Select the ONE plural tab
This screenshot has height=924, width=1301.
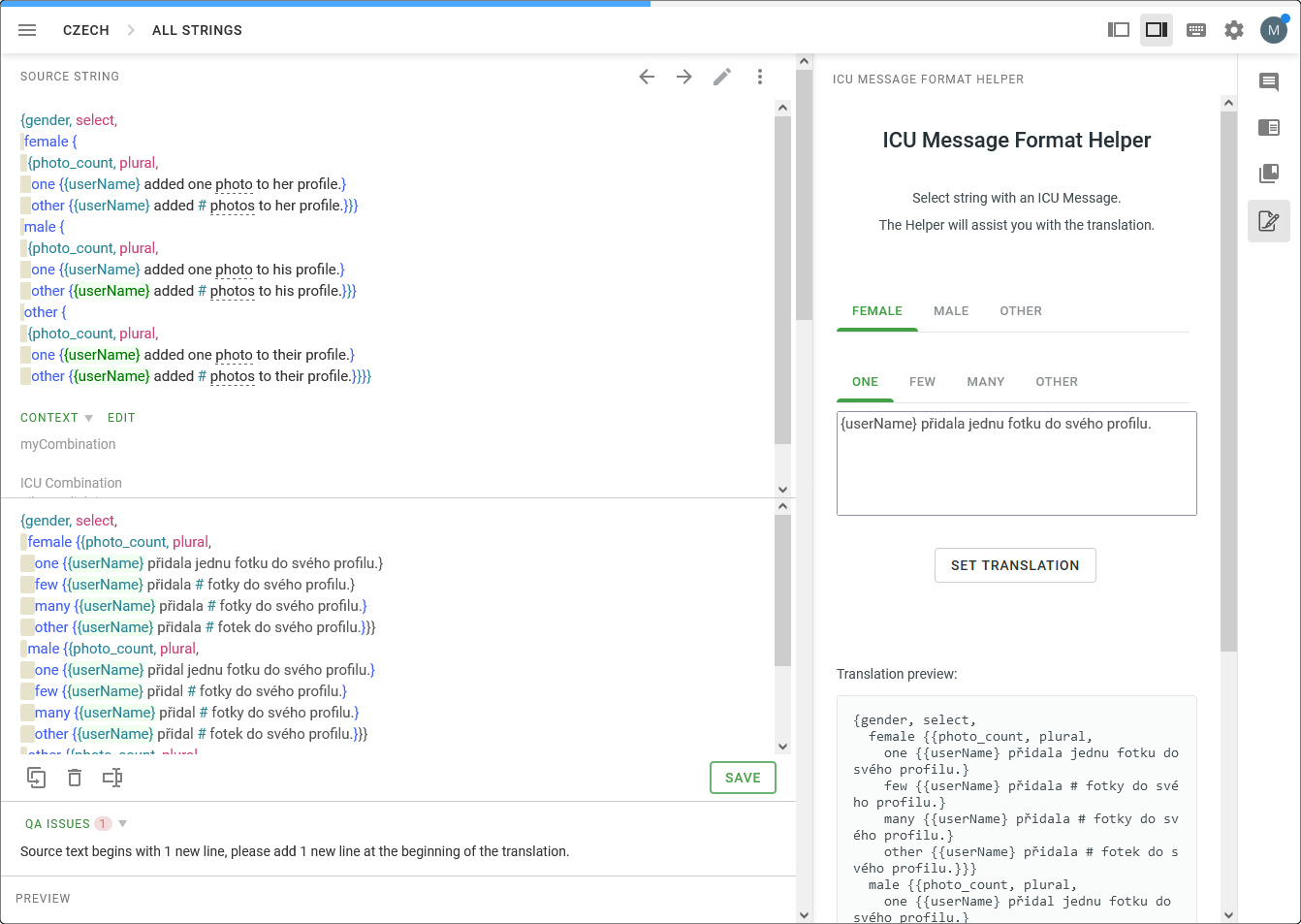(865, 382)
